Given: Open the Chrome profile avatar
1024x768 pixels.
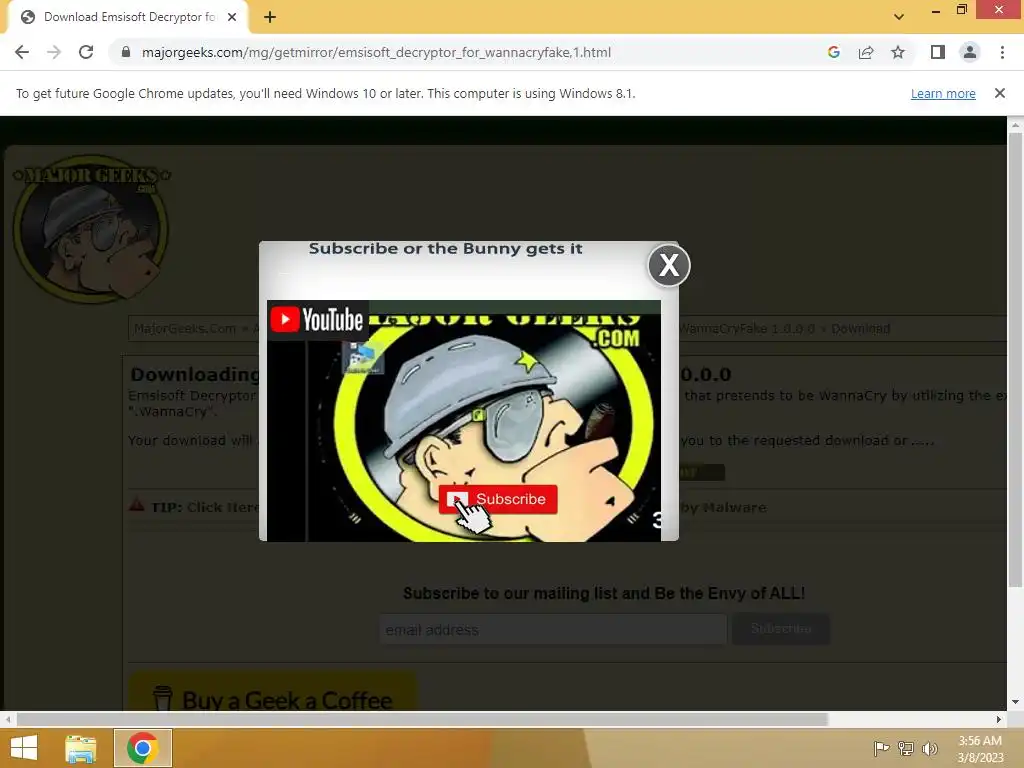Looking at the screenshot, I should coord(970,52).
